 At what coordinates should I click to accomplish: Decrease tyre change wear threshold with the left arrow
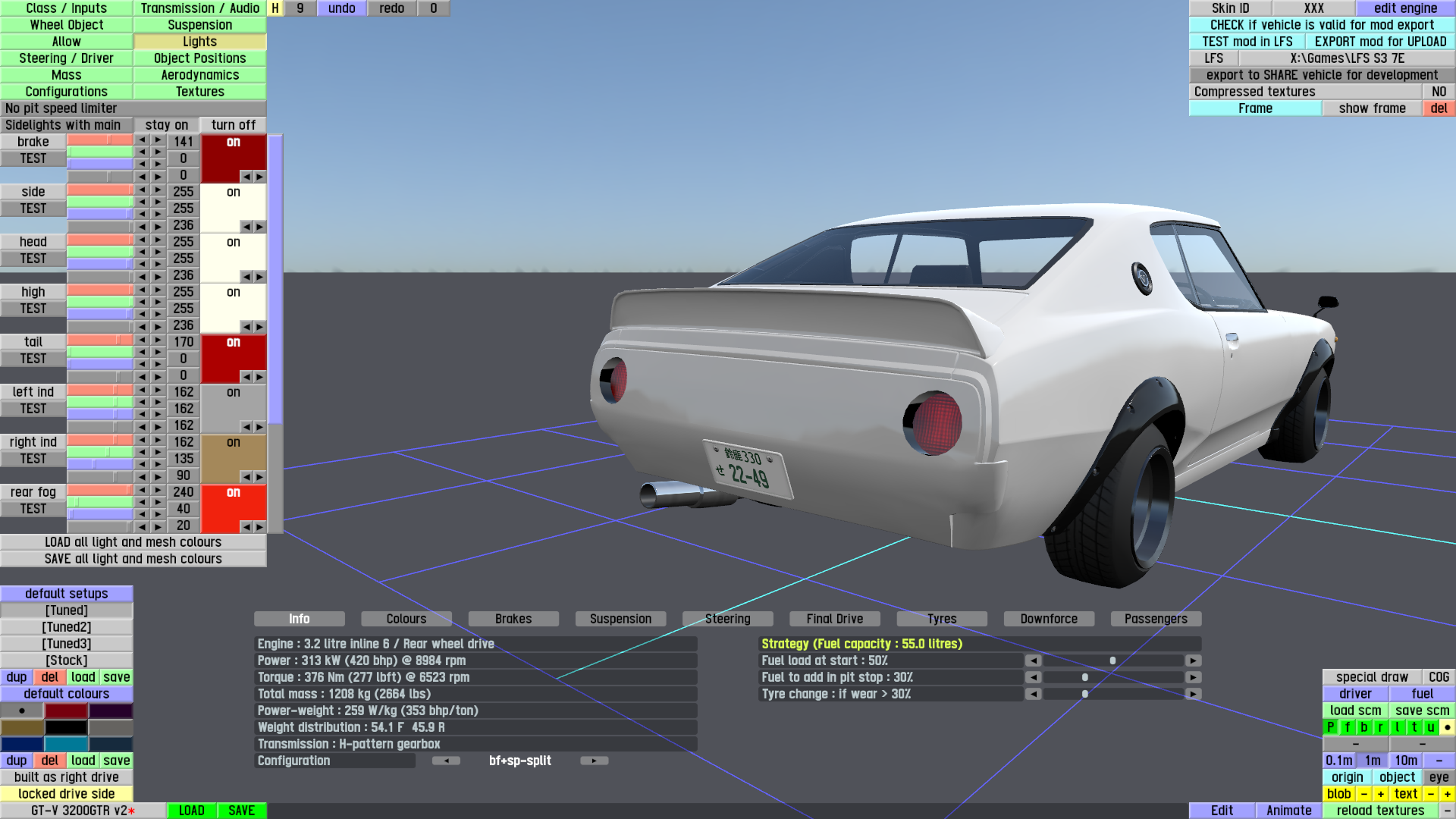[x=1033, y=694]
